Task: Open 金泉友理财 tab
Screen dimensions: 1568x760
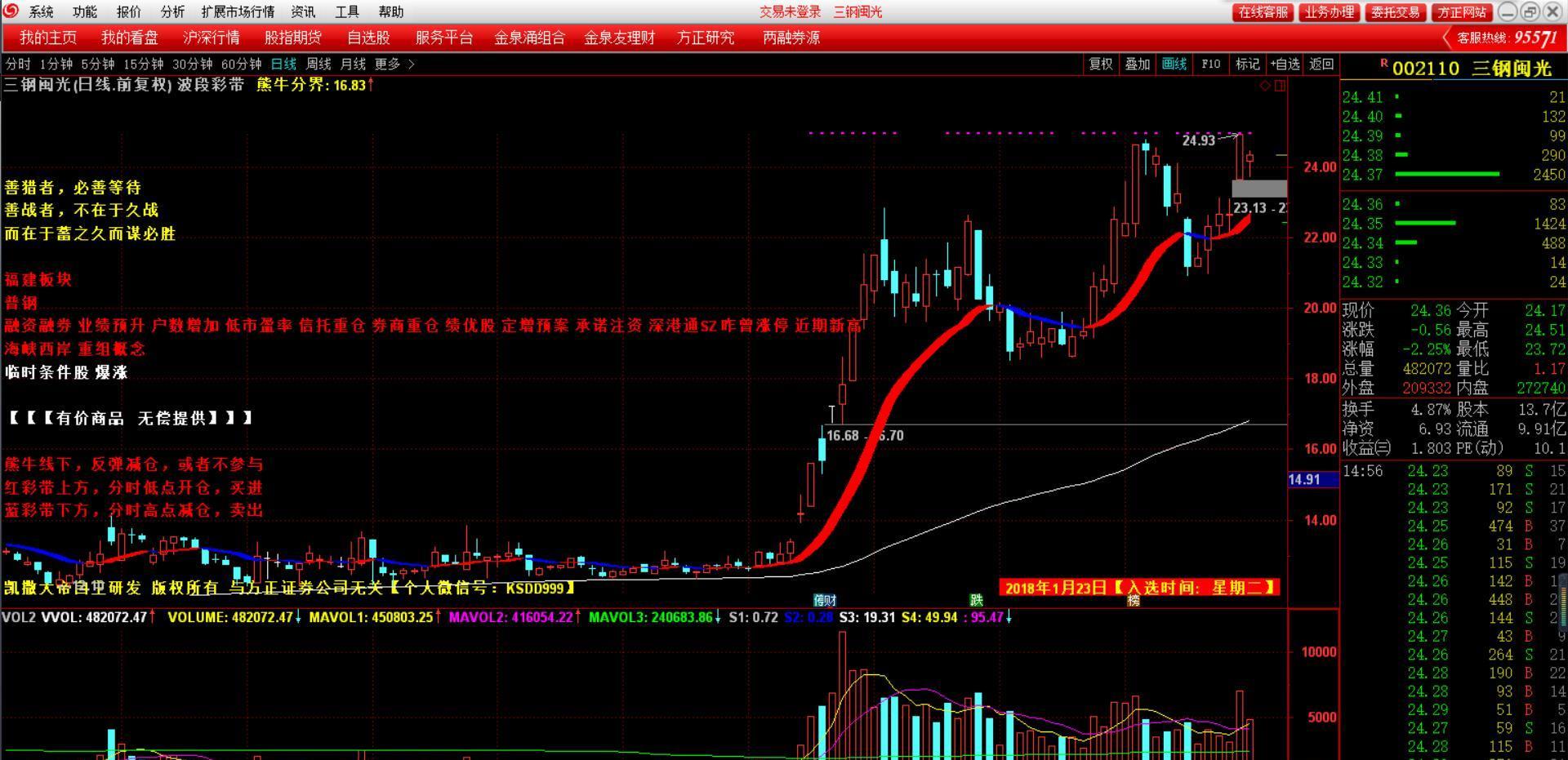Action: point(619,38)
